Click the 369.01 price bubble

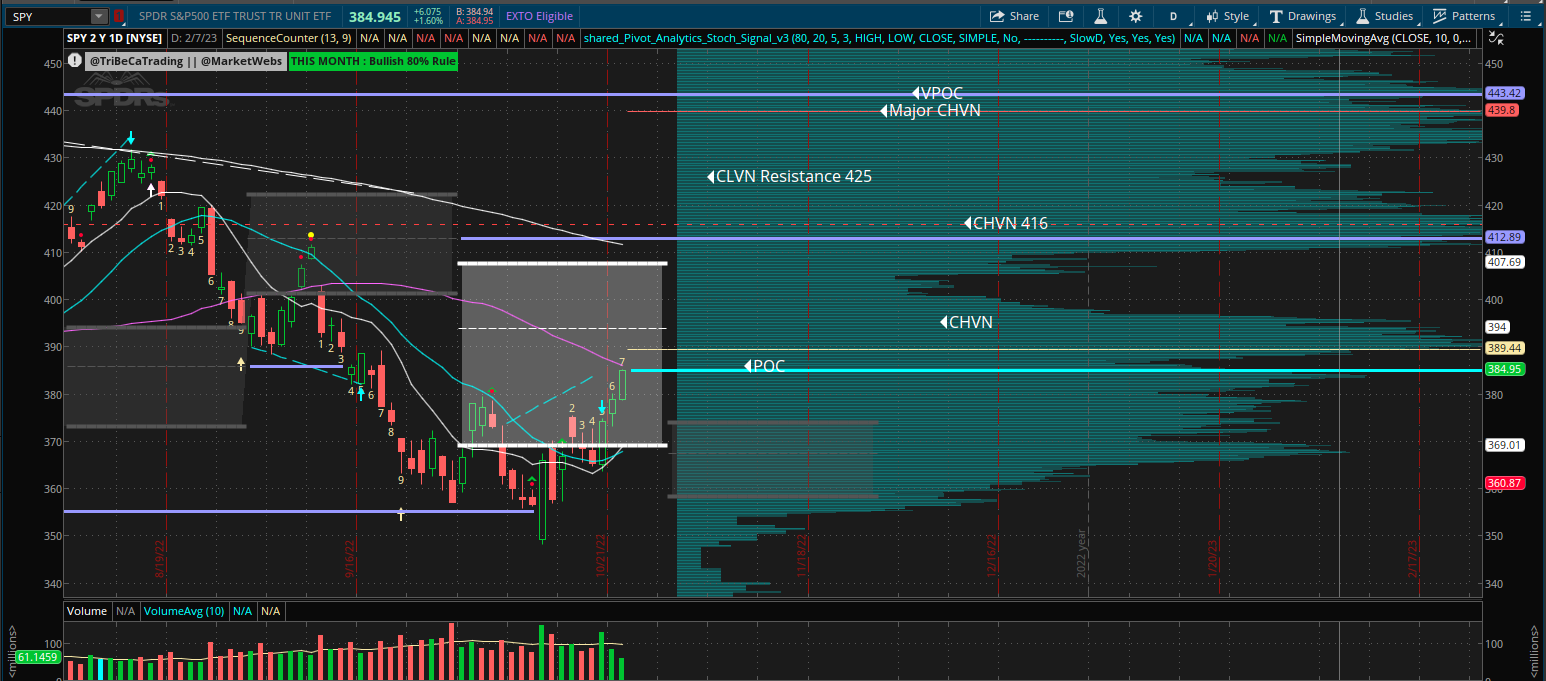[1503, 445]
